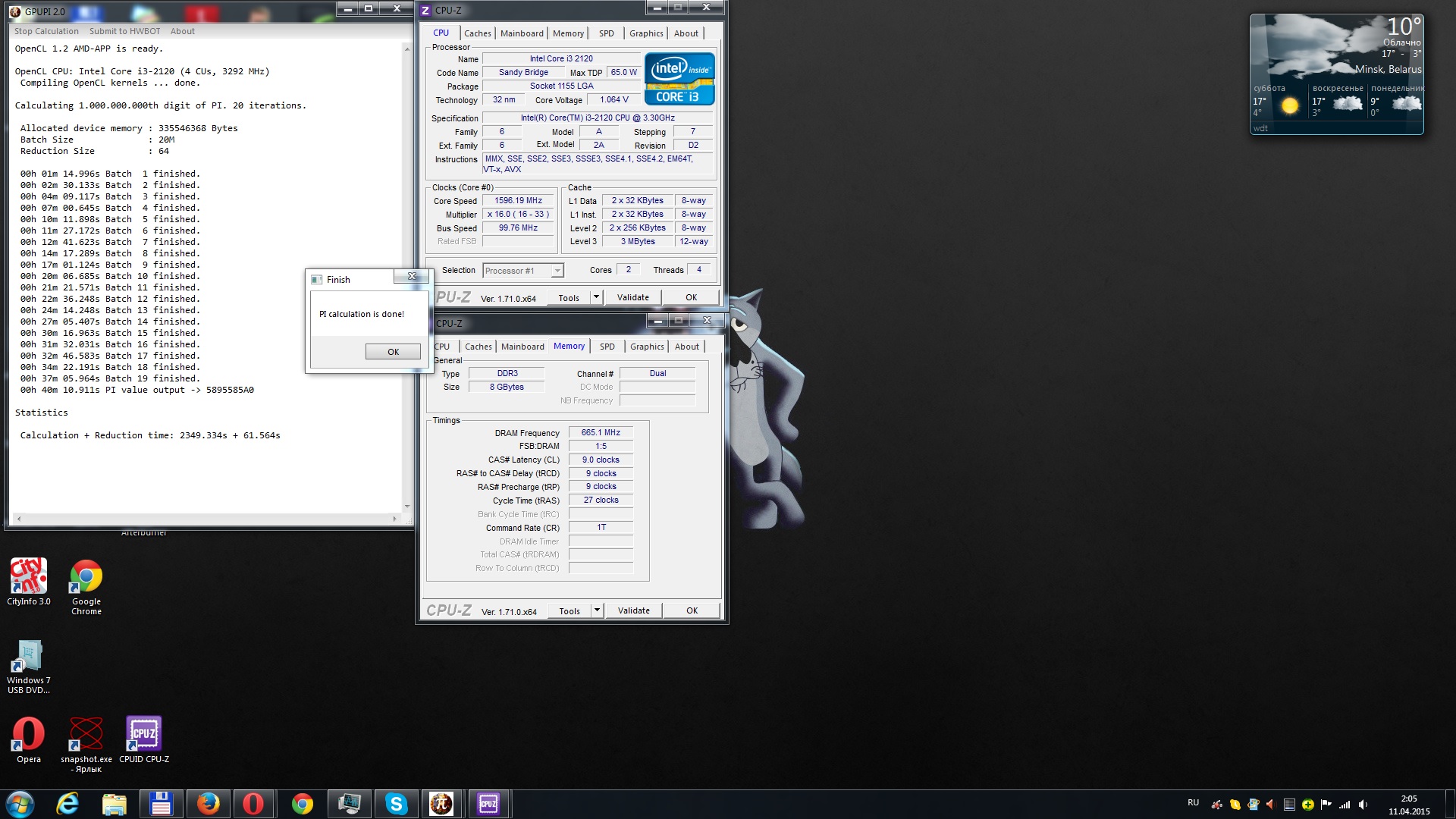Launch Chrome from taskbar
This screenshot has height=819, width=1456.
tap(302, 804)
